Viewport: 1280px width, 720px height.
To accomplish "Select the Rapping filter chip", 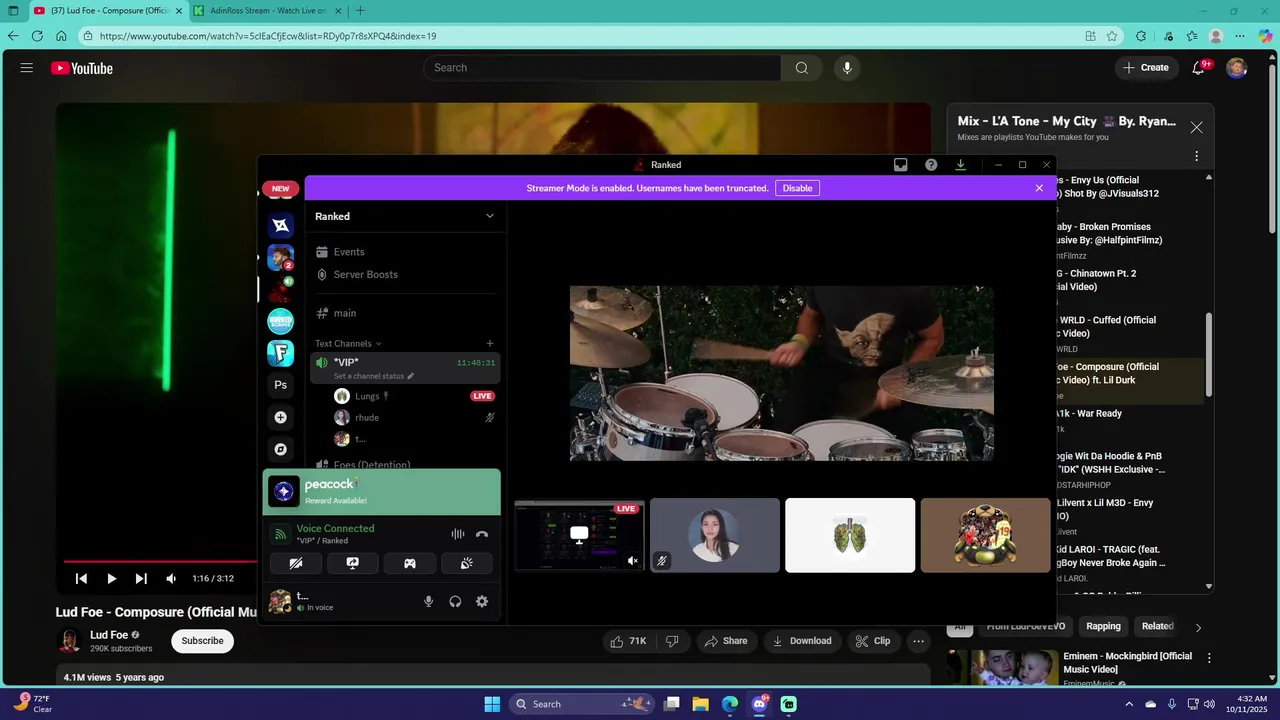I will click(1103, 626).
